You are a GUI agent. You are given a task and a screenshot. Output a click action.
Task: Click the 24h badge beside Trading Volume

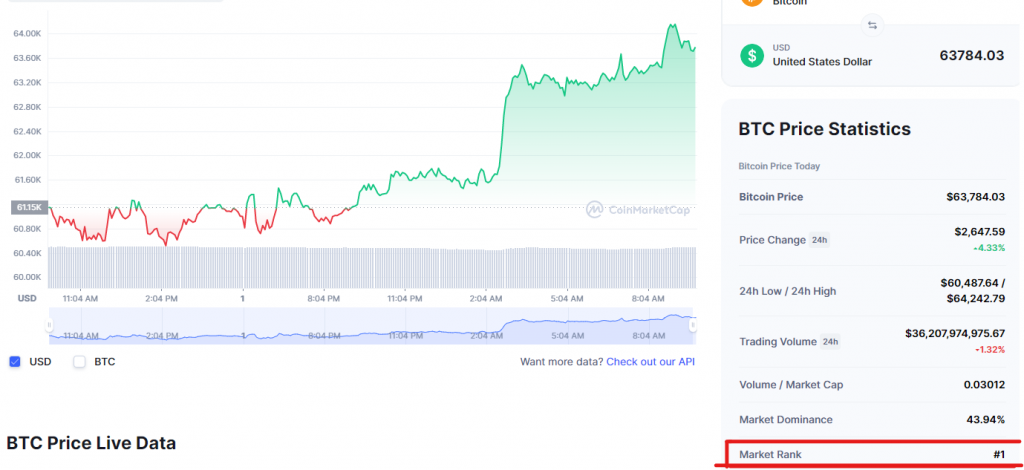830,341
